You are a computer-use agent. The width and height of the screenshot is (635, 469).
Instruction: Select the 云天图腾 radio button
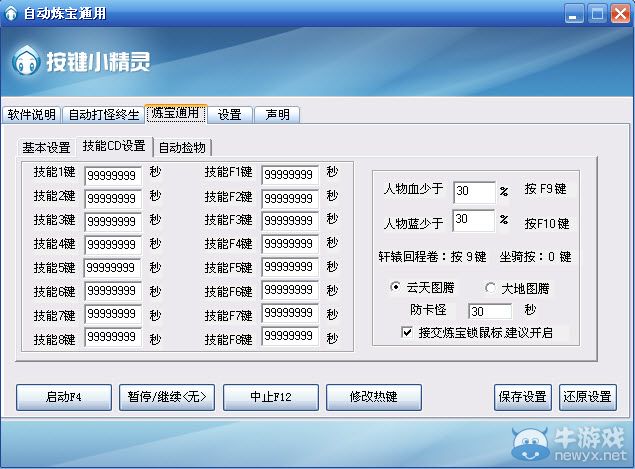[395, 287]
